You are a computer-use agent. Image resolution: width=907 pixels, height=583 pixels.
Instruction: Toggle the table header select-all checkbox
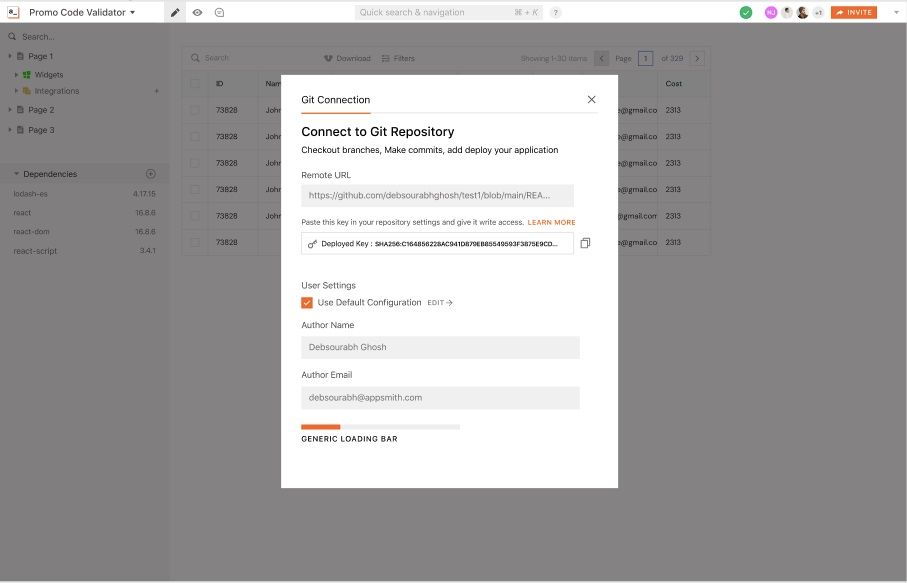click(x=195, y=83)
